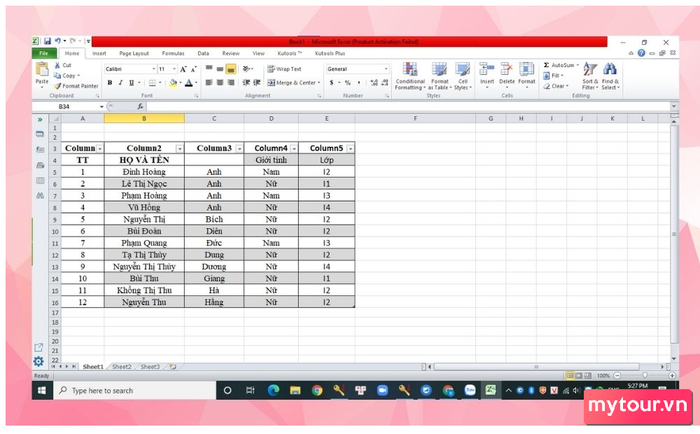
Task: Toggle bold formatting
Action: coord(110,83)
